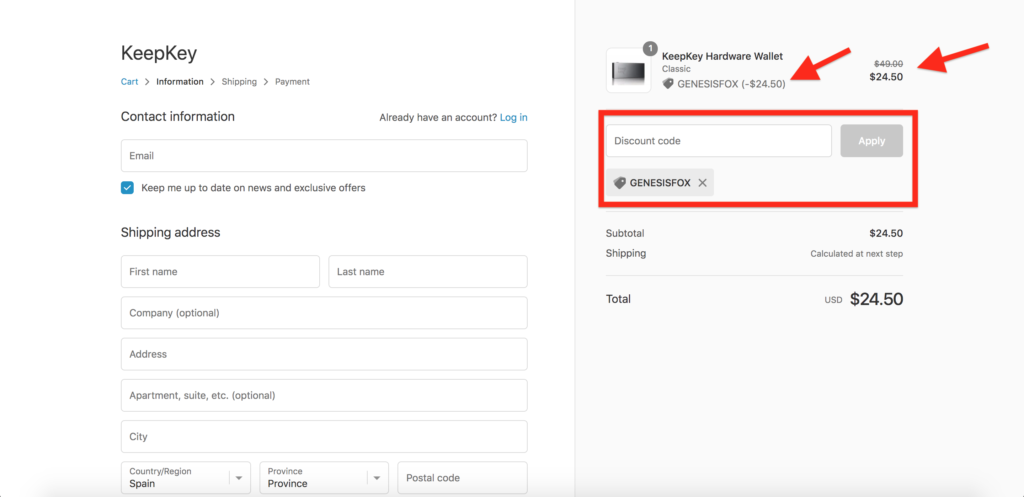Image resolution: width=1024 pixels, height=497 pixels.
Task: Open the KeepKey Hardware Wallet thumbnail
Action: click(x=629, y=71)
